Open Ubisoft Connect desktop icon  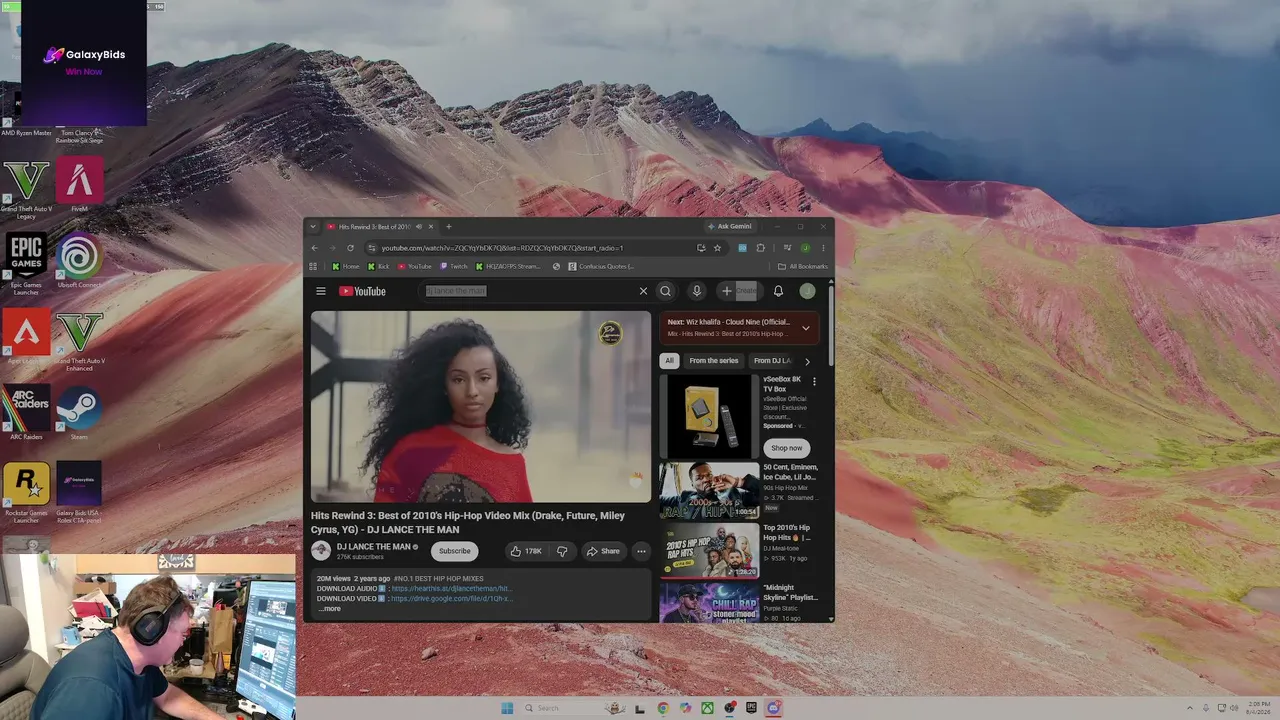79,260
